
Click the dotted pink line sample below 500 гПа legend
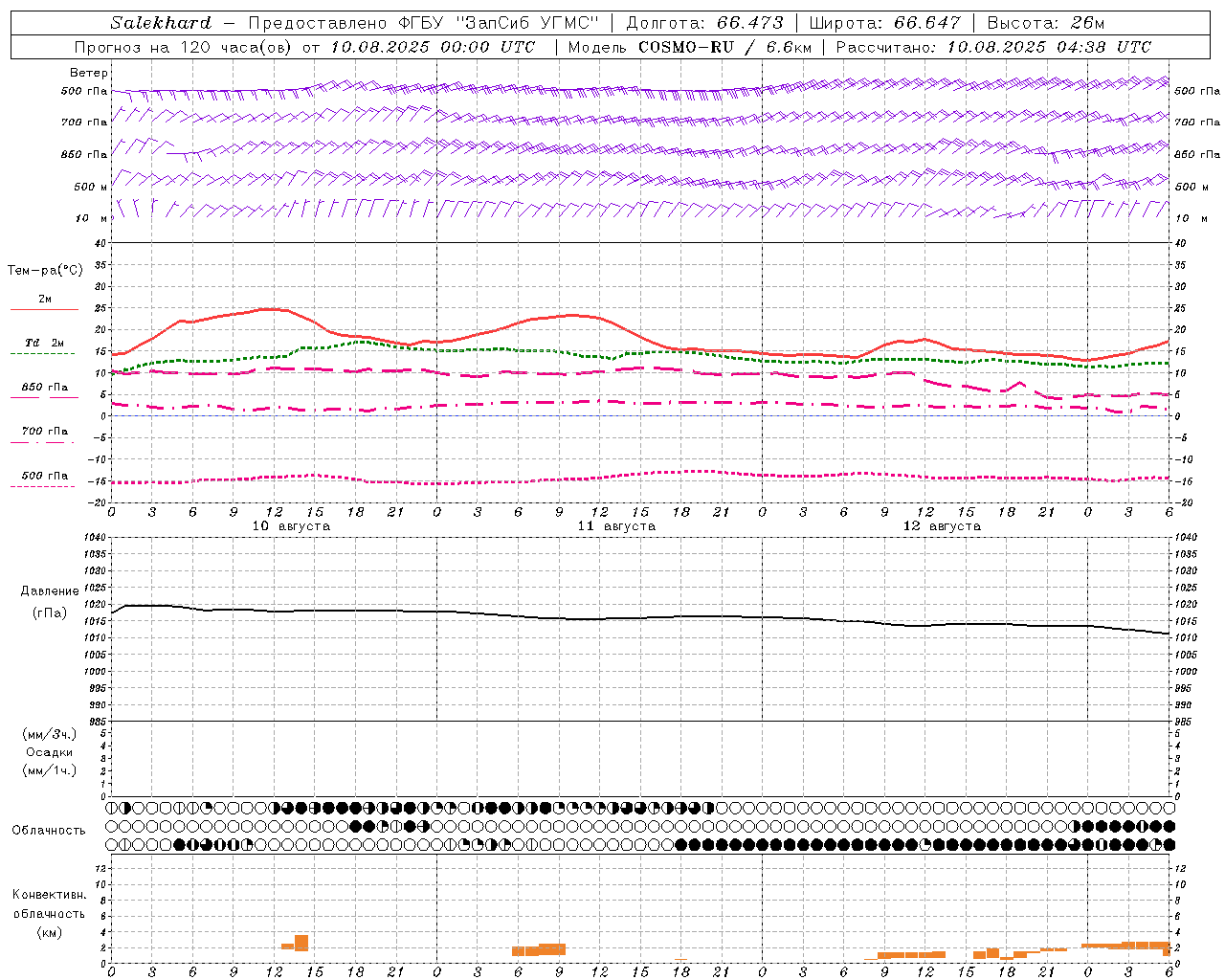(x=43, y=486)
